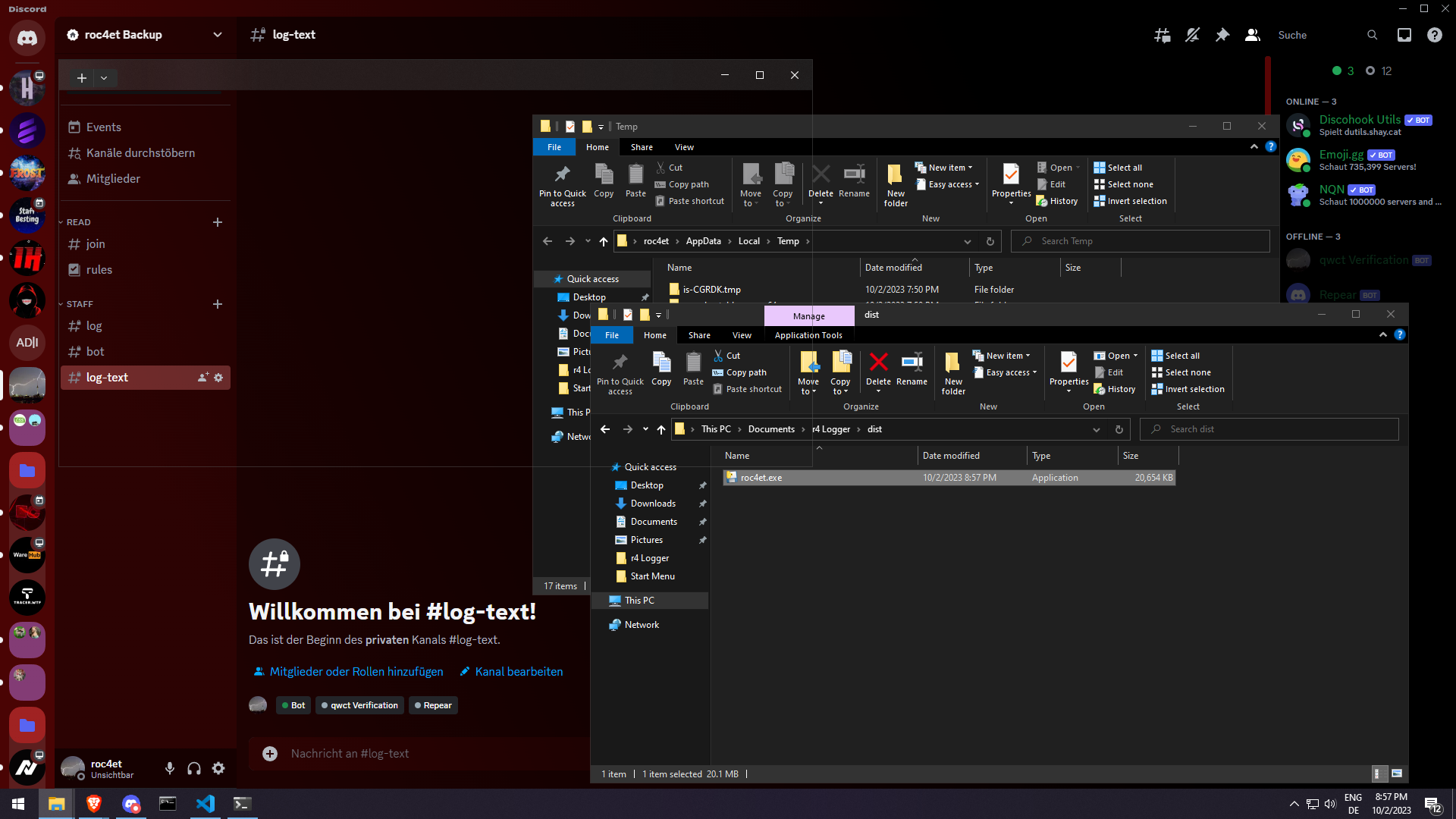This screenshot has height=819, width=1456.
Task: Click the attachment plus button in message box
Action: click(x=270, y=753)
